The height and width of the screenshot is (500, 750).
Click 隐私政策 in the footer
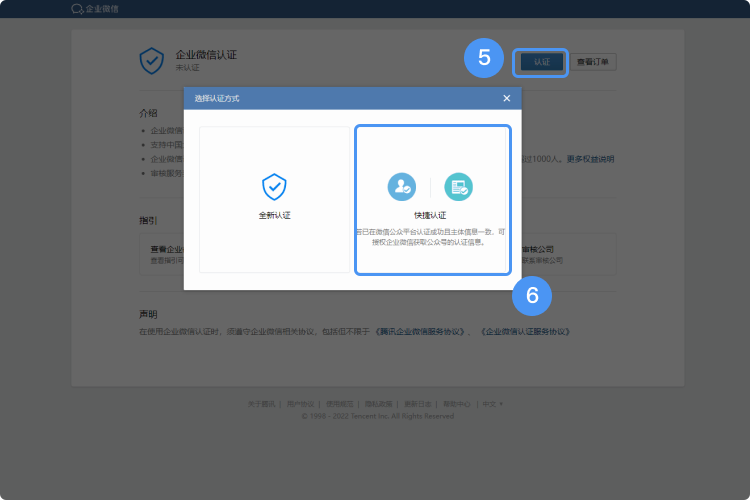tap(378, 404)
